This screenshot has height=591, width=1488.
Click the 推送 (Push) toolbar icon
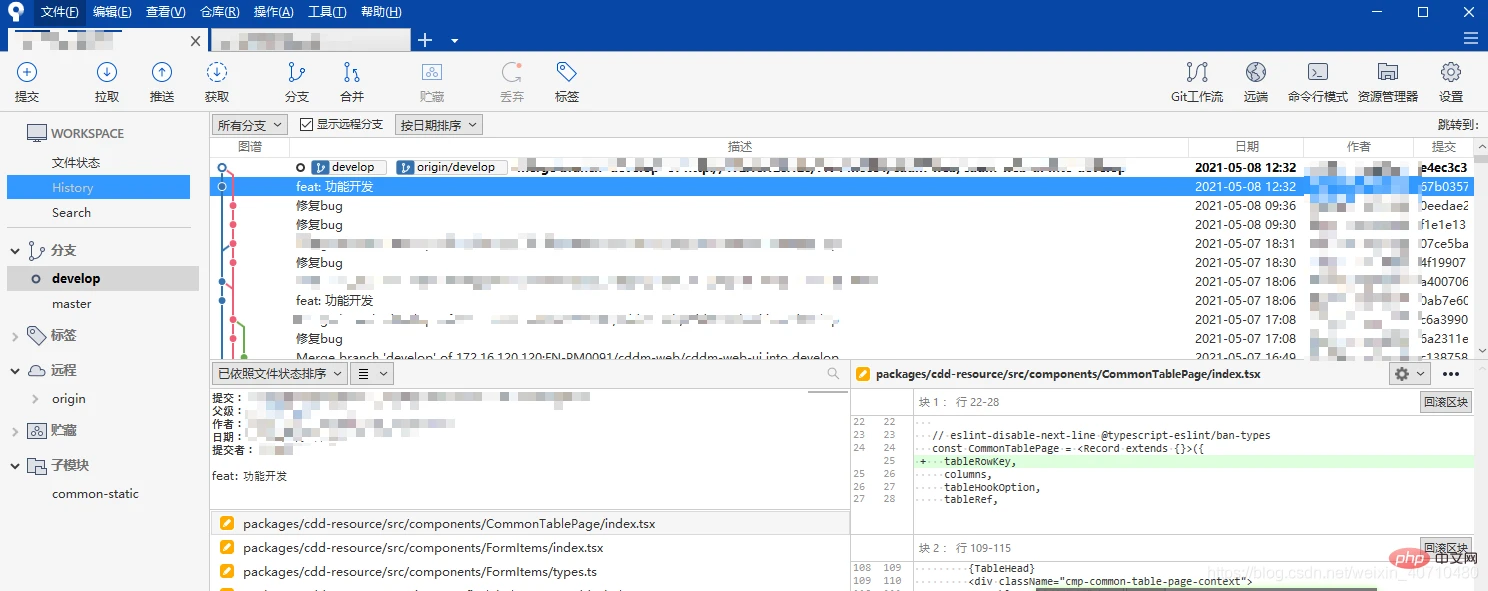(161, 73)
